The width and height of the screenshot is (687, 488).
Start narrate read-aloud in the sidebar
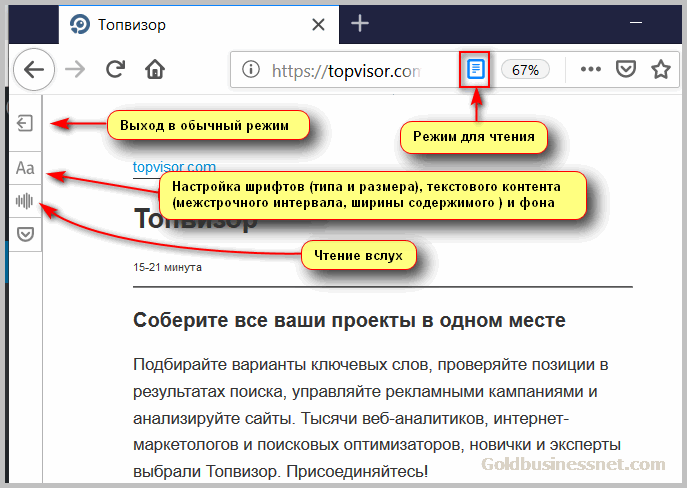coord(25,201)
